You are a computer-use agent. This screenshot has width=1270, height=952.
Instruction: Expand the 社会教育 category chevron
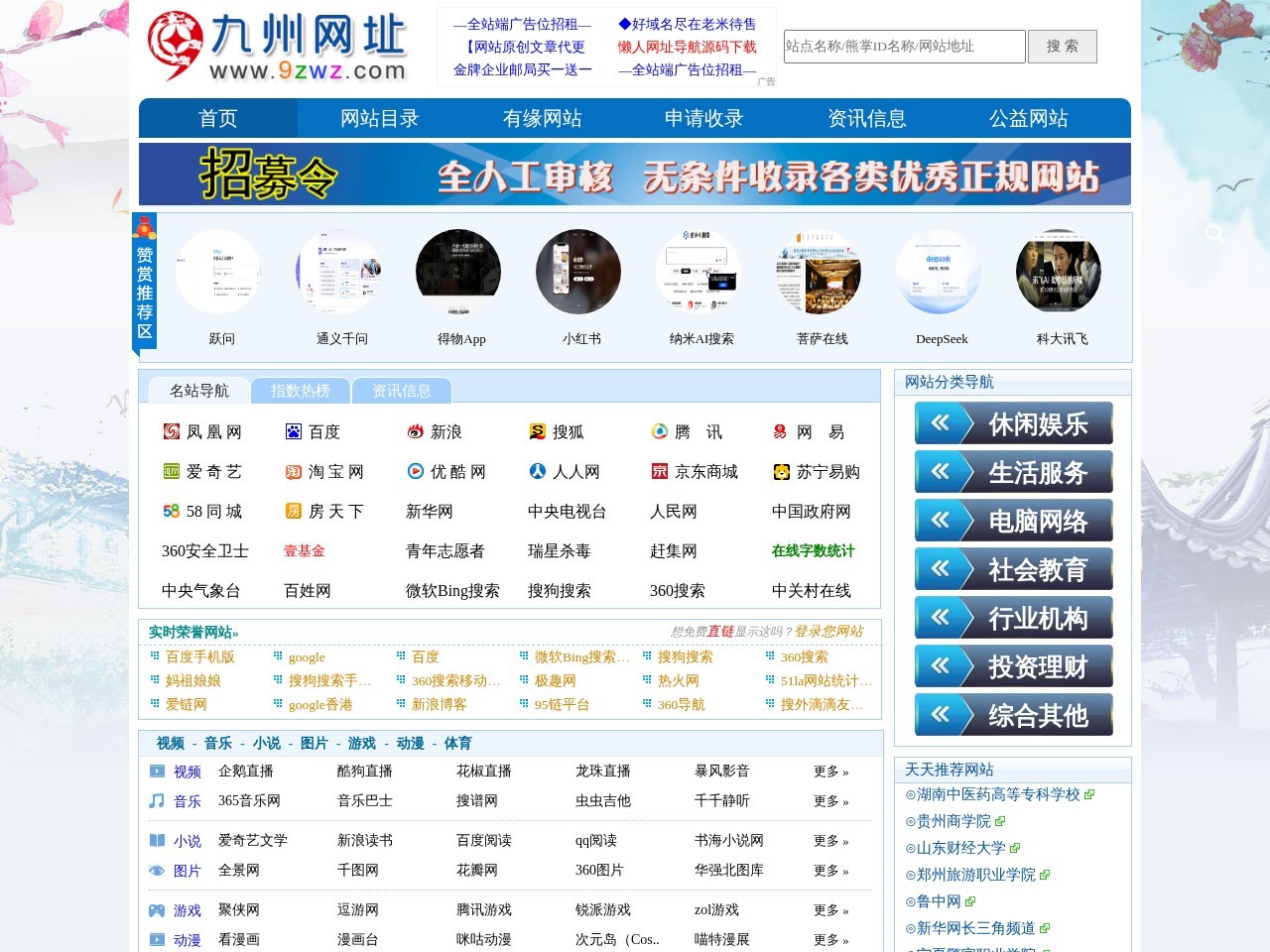point(940,569)
